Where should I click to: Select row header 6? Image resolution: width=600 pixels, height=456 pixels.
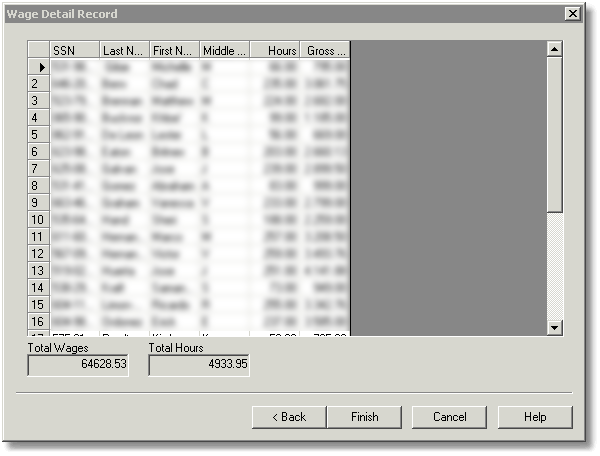39,152
